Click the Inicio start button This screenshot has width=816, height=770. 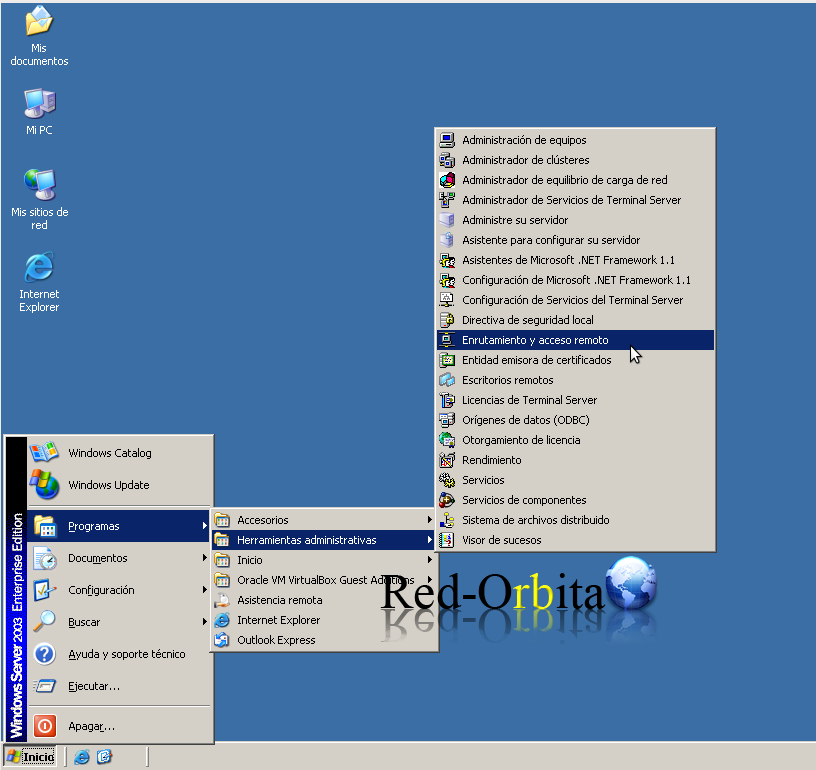[31, 756]
